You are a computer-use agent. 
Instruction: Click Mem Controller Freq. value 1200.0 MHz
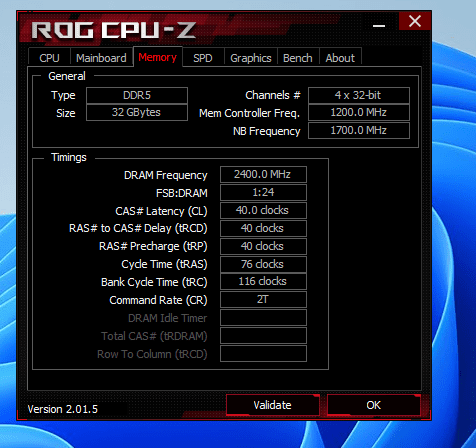point(359,112)
